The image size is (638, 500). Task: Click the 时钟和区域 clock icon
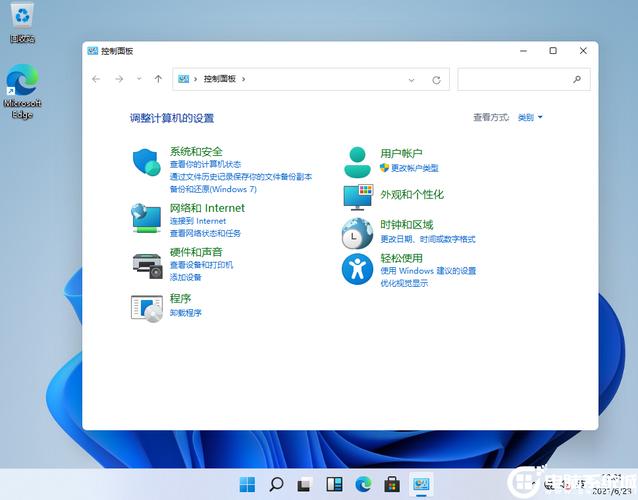357,233
